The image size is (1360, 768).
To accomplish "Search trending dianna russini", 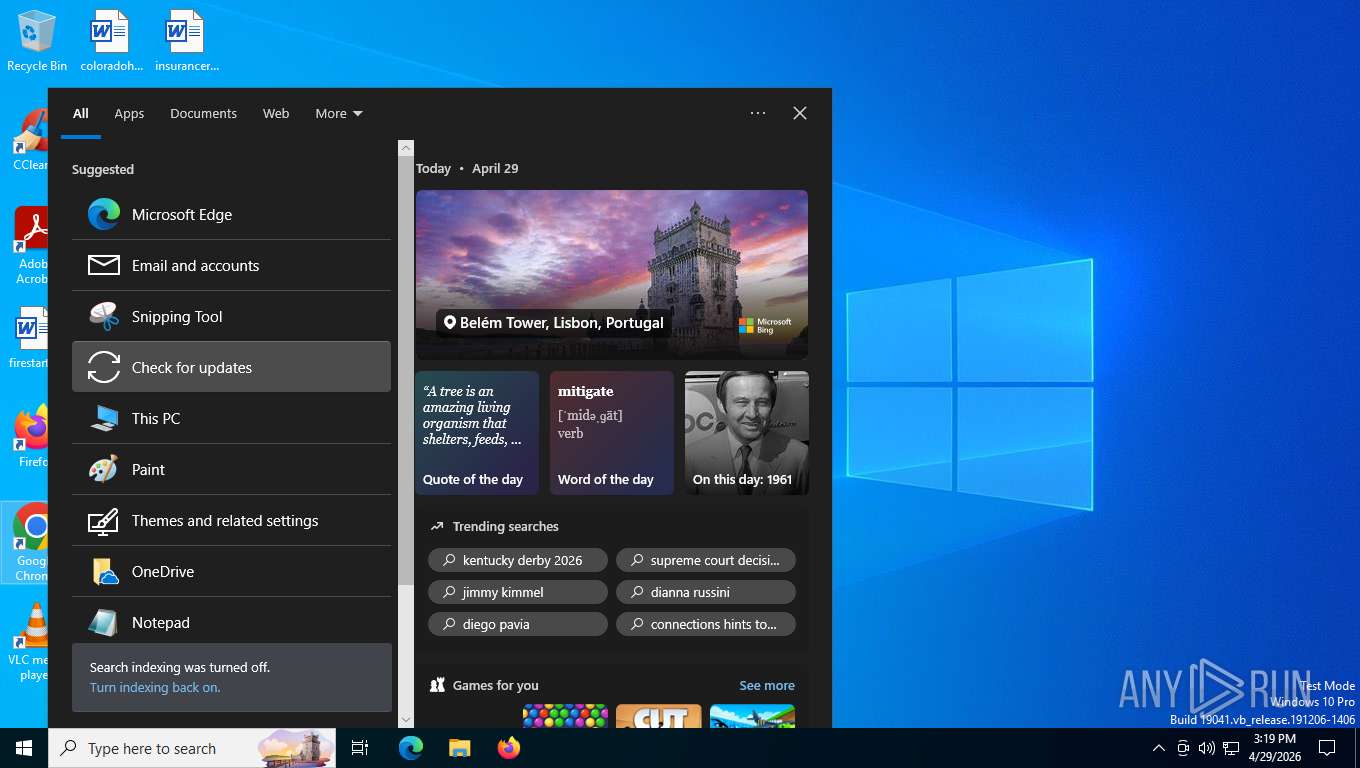I will (706, 592).
